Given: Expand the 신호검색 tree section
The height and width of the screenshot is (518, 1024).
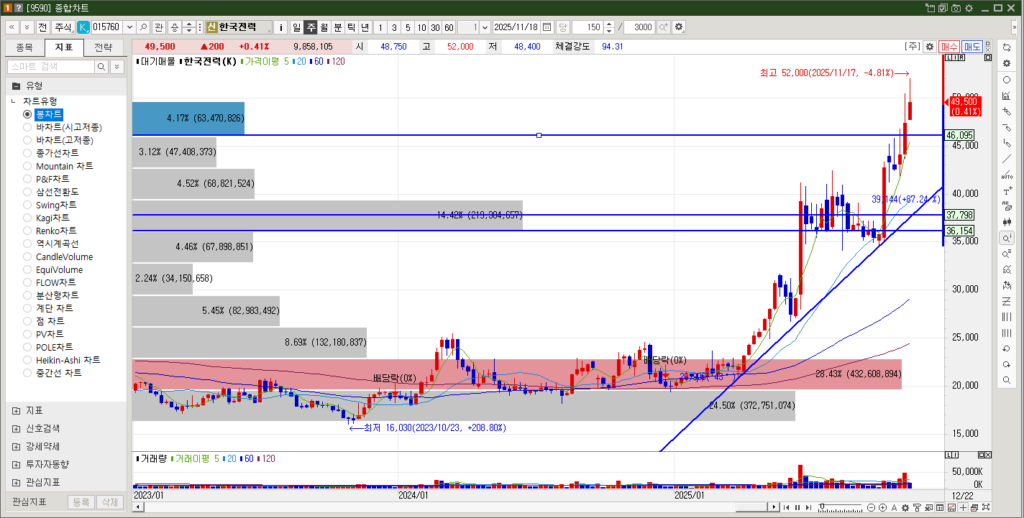Looking at the screenshot, I should click(15, 428).
